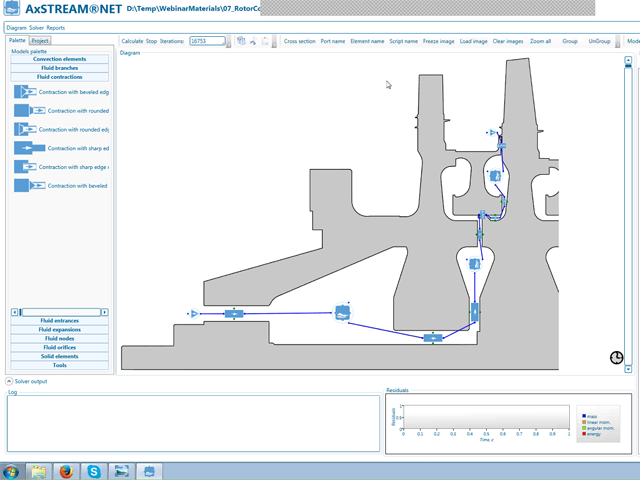Click the cut scissors icon

point(253,41)
